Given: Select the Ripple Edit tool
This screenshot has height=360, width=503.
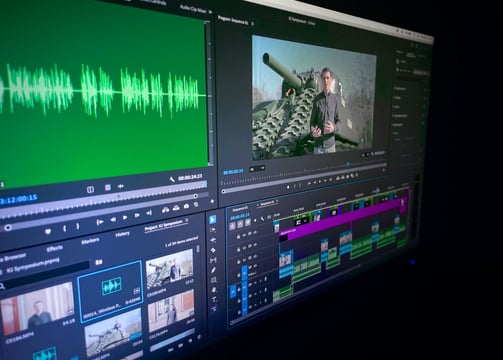Looking at the screenshot, I should point(213,240).
